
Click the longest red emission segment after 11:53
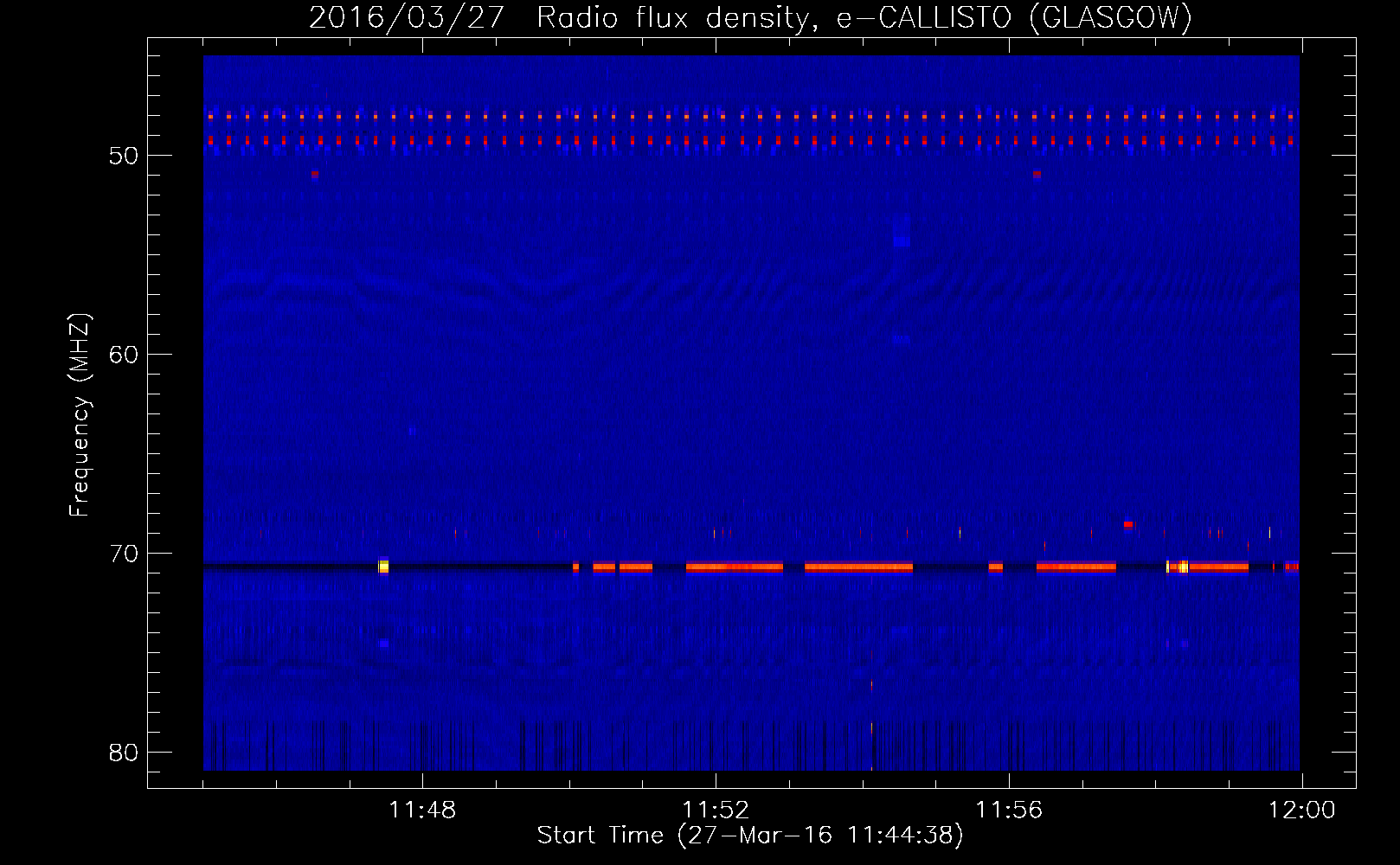(x=858, y=567)
